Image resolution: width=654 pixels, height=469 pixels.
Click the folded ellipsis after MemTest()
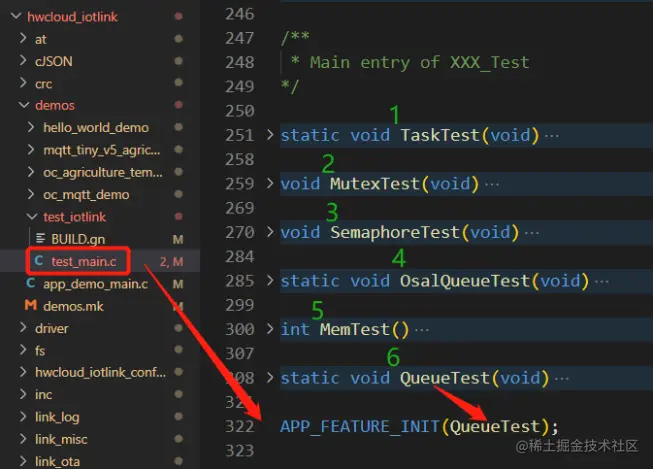tap(422, 330)
